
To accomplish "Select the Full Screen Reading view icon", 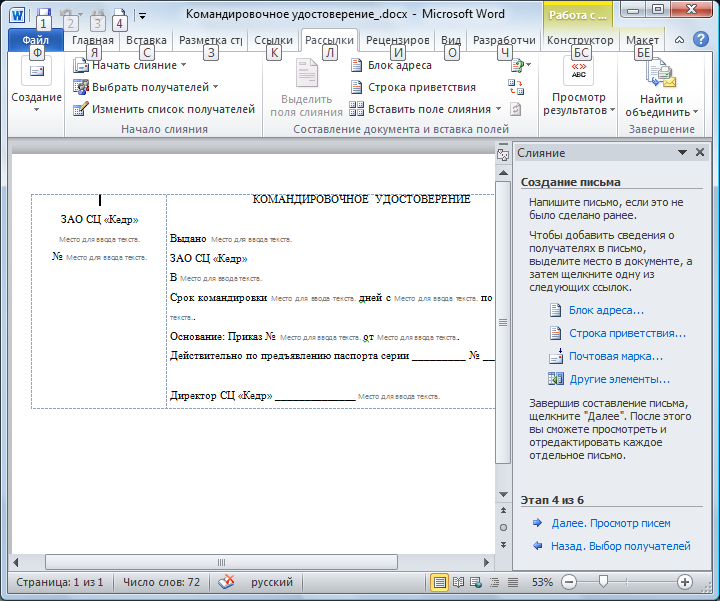I will point(458,582).
